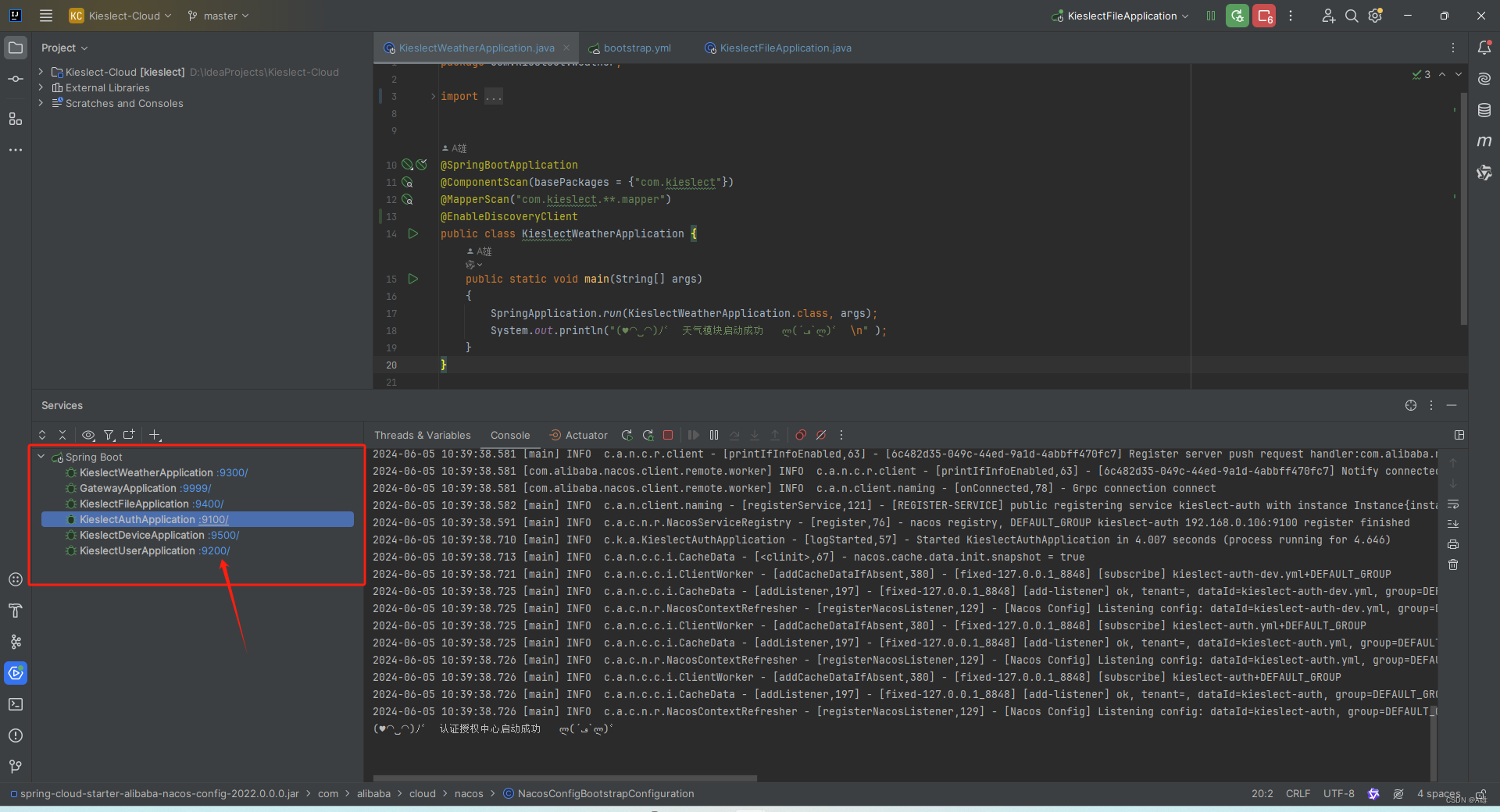Pause program in Services debugger toolbar
1500x812 pixels.
coord(714,435)
